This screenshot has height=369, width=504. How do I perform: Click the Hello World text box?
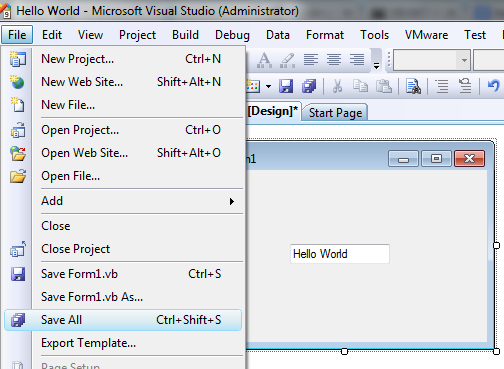coord(340,254)
